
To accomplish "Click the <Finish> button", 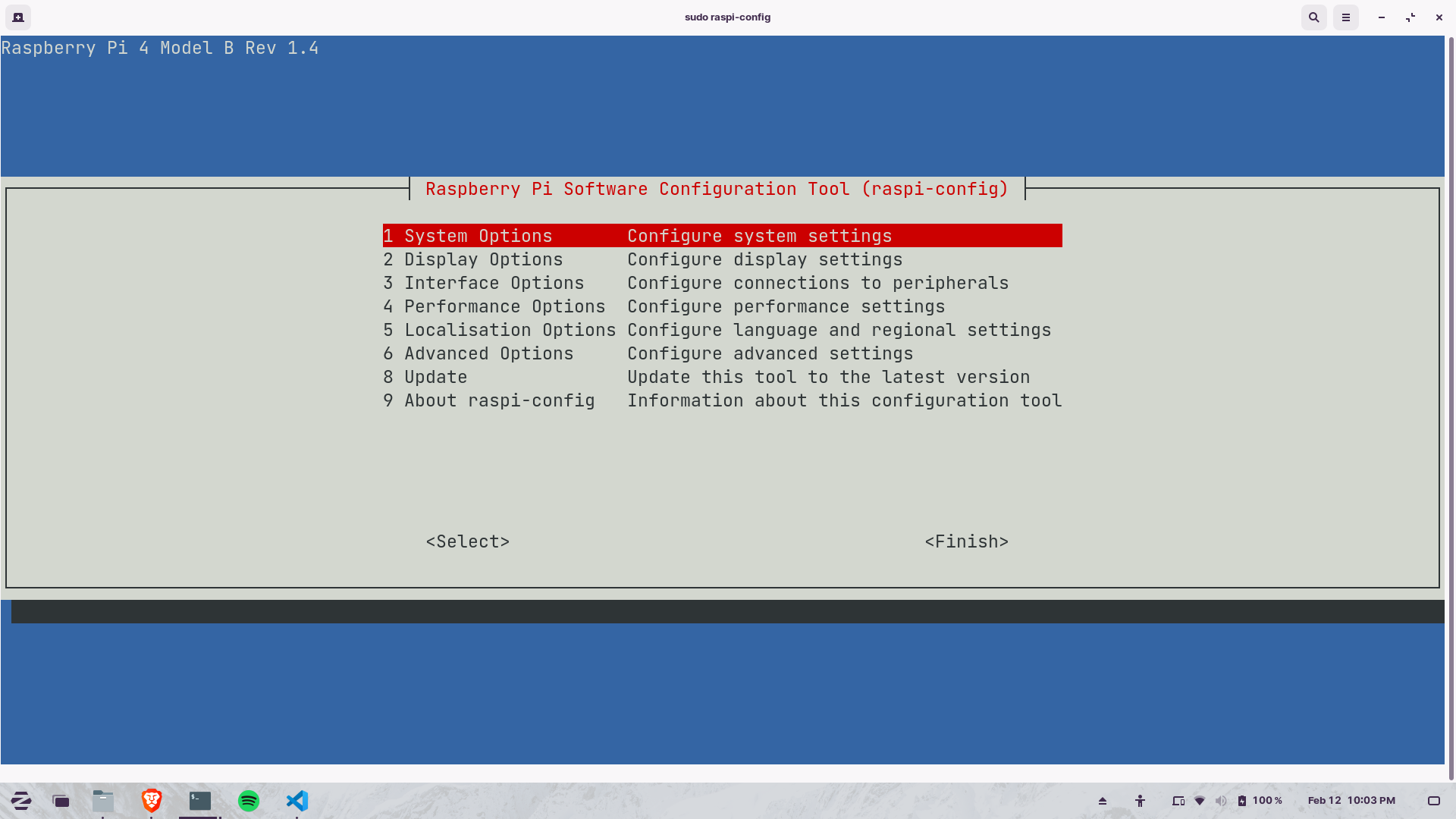I will [967, 541].
